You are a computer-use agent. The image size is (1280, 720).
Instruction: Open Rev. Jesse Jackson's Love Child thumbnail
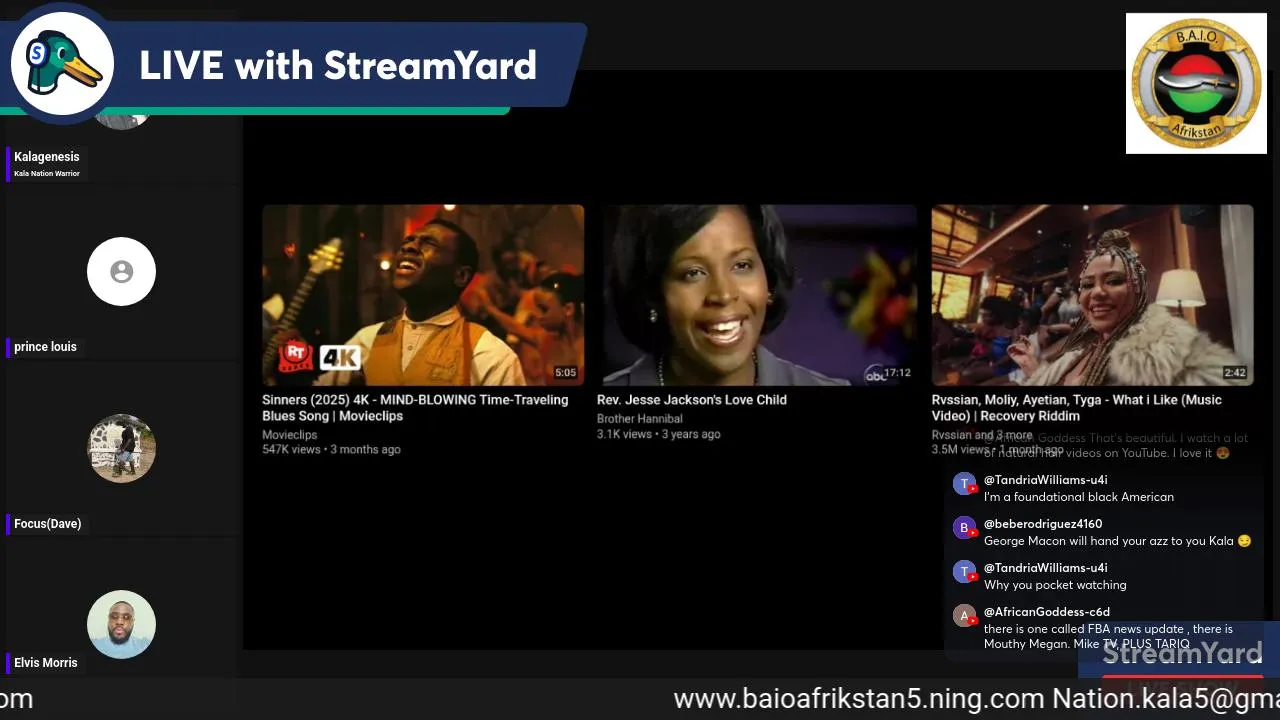[x=757, y=295]
